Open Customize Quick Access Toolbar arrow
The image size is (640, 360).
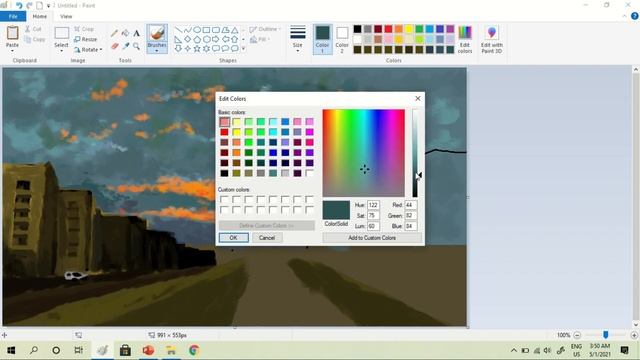(x=49, y=6)
